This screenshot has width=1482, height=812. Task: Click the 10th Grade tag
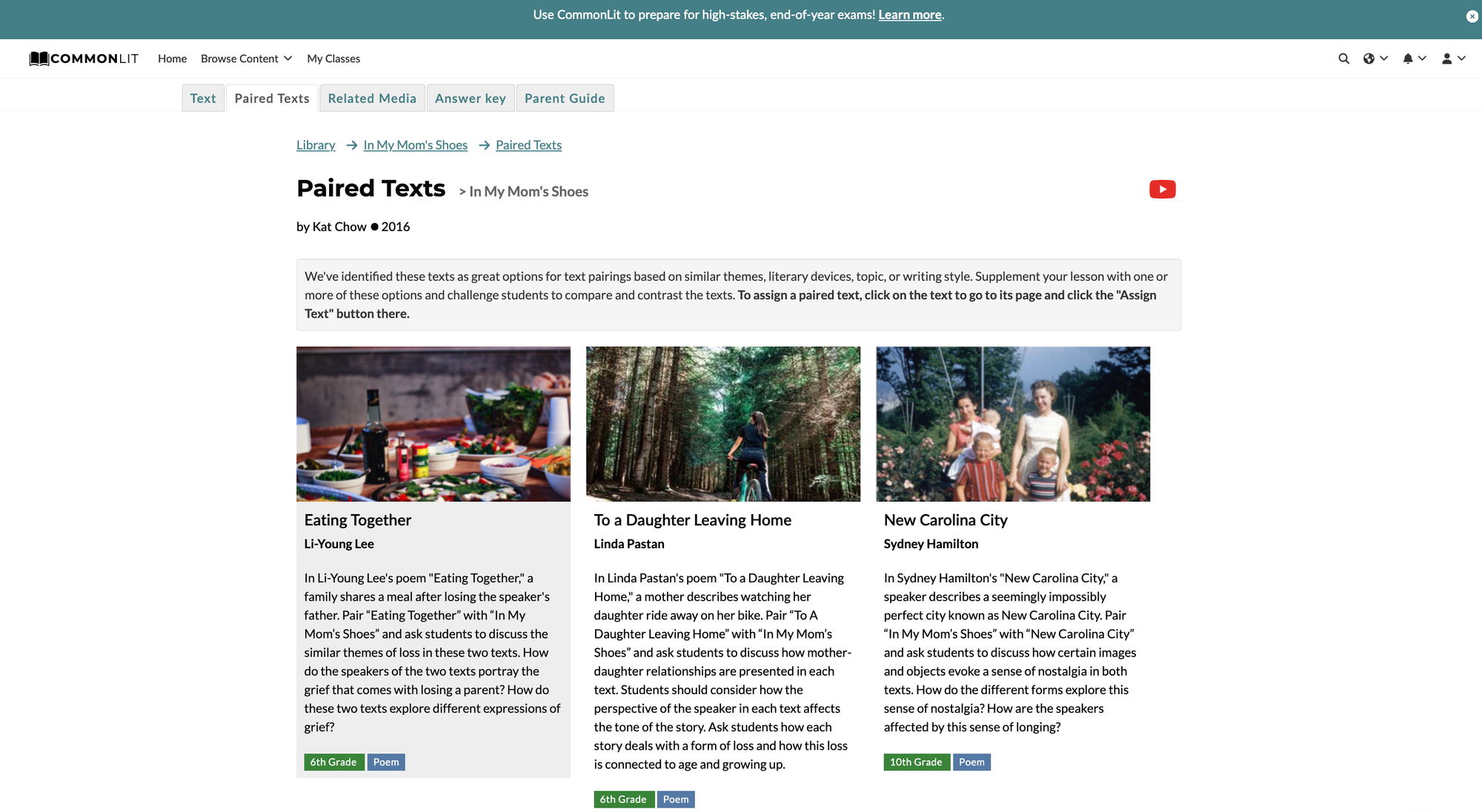pyautogui.click(x=916, y=762)
